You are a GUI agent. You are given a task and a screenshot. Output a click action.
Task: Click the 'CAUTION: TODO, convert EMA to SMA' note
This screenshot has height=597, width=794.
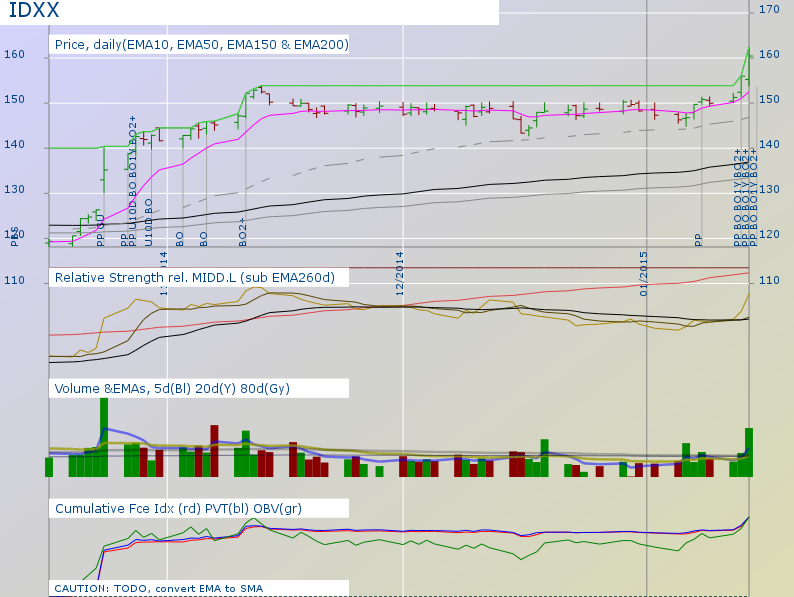coord(158,588)
